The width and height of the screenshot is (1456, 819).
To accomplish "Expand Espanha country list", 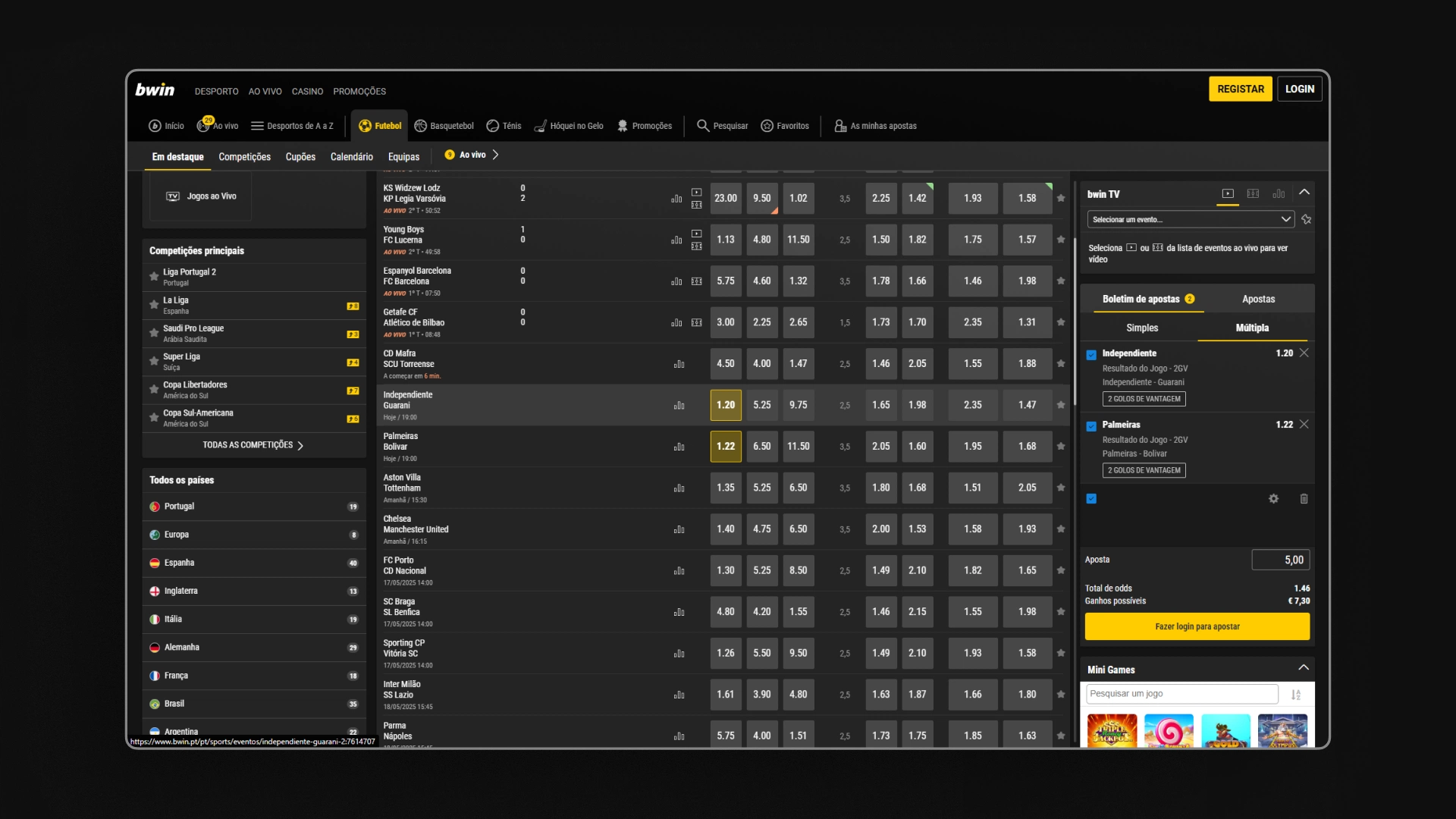I will [254, 563].
